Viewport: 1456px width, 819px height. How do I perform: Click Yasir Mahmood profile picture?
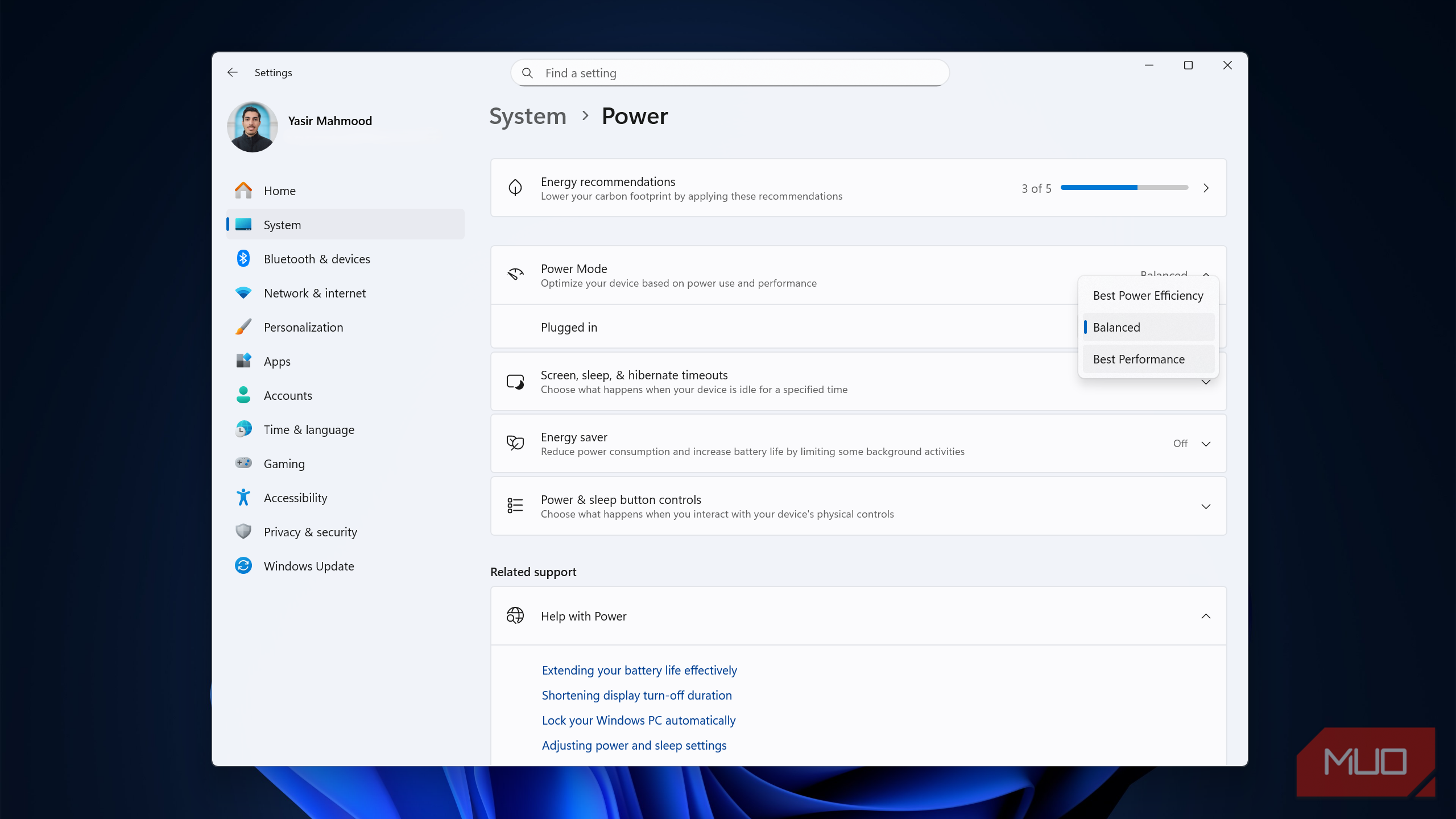tap(253, 127)
